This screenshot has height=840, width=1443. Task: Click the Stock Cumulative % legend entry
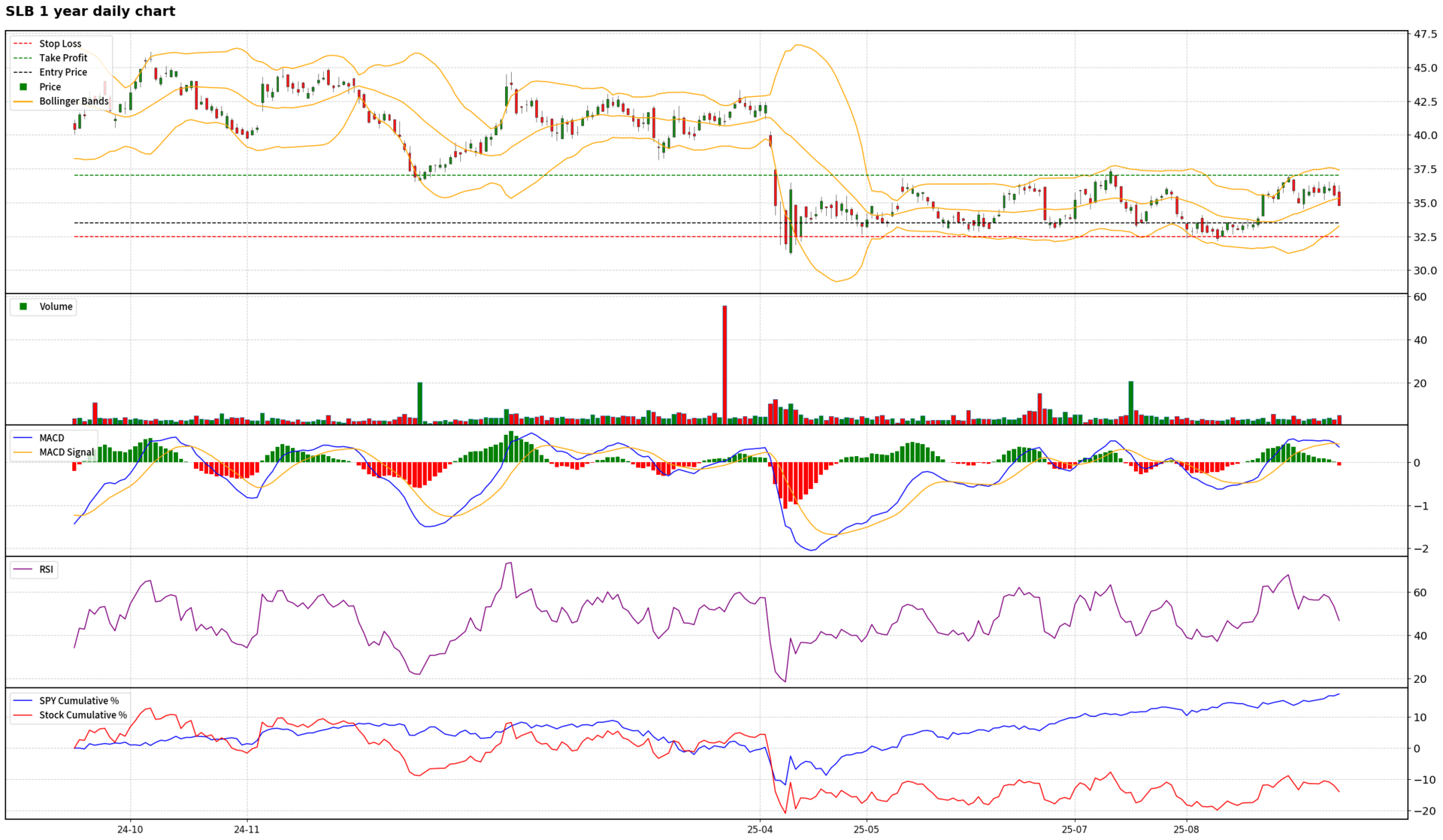[x=83, y=715]
